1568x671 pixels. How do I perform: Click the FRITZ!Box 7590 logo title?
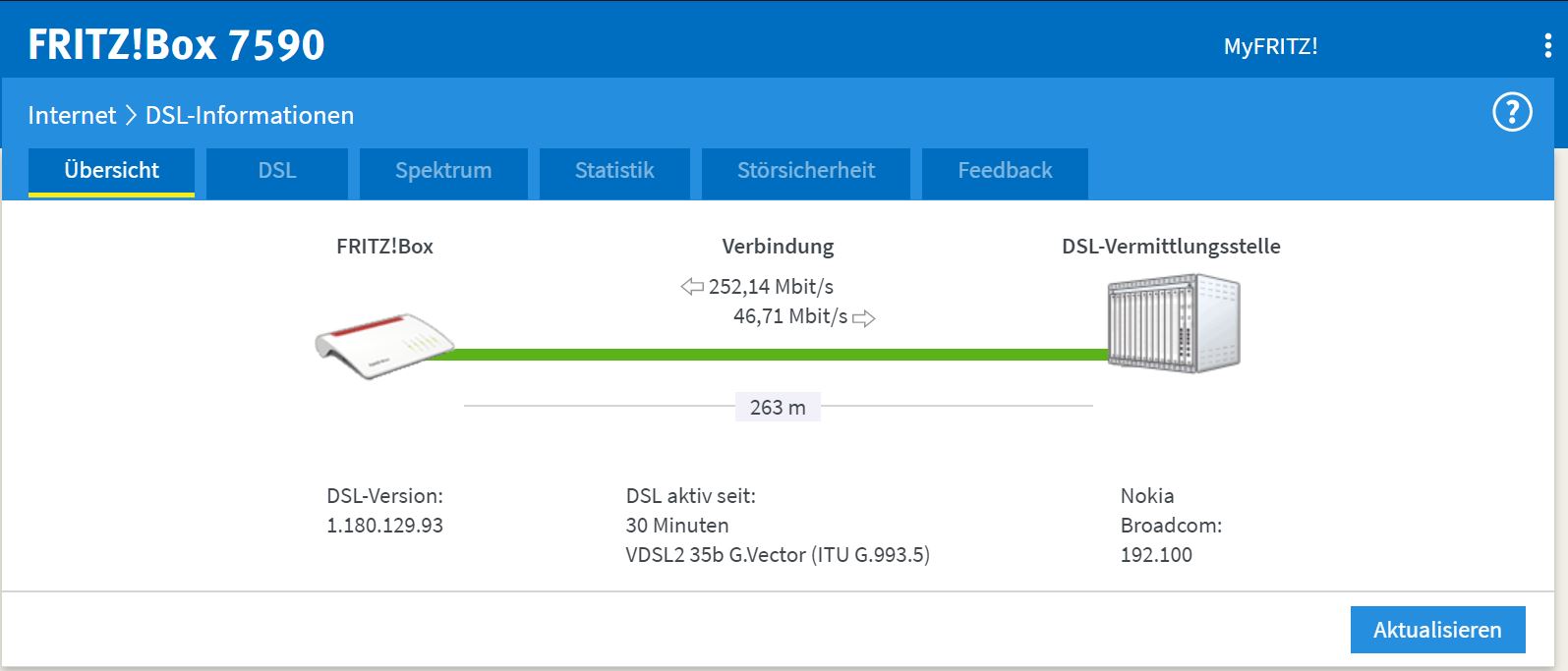tap(176, 45)
